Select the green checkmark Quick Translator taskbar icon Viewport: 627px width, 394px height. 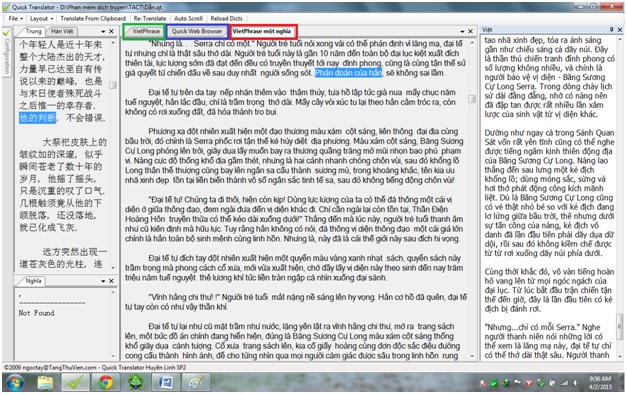click(x=75, y=382)
